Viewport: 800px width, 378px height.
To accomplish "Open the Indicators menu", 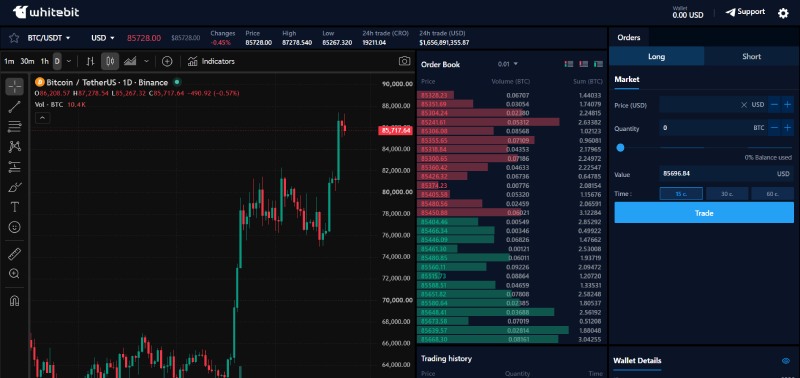I will [x=211, y=61].
